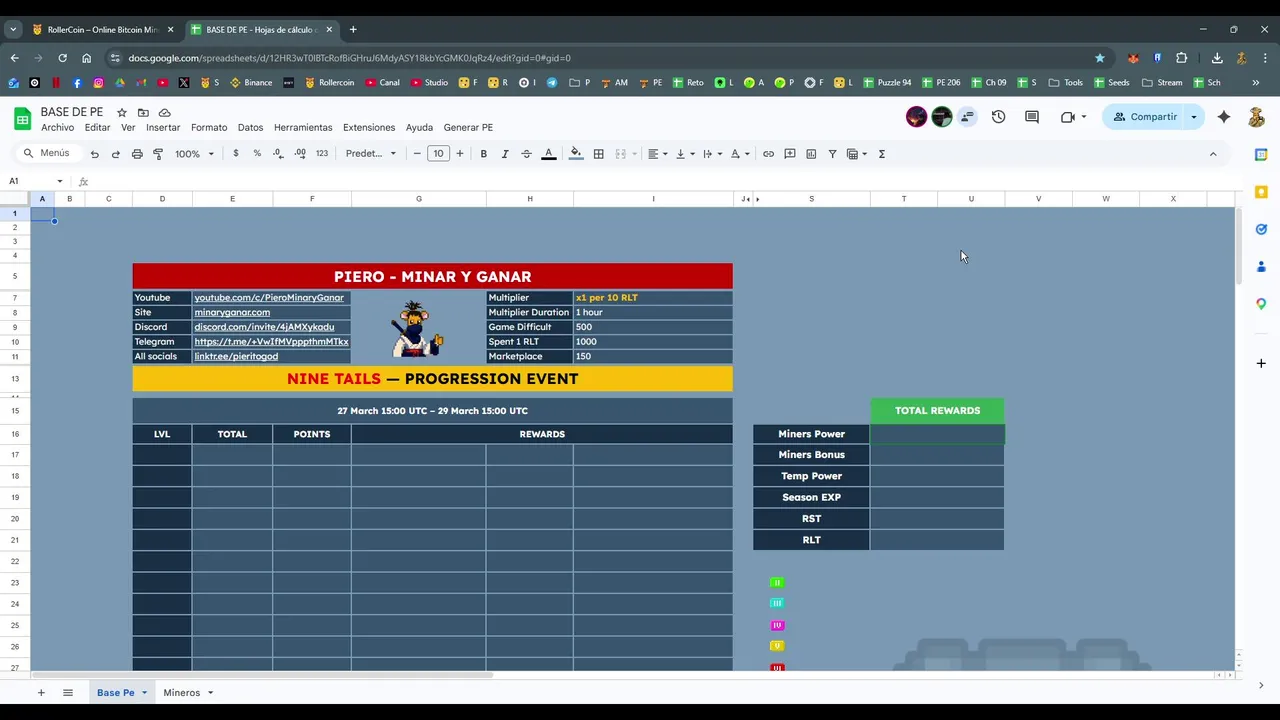
Task: Toggle strikethrough formatting
Action: coord(526,154)
